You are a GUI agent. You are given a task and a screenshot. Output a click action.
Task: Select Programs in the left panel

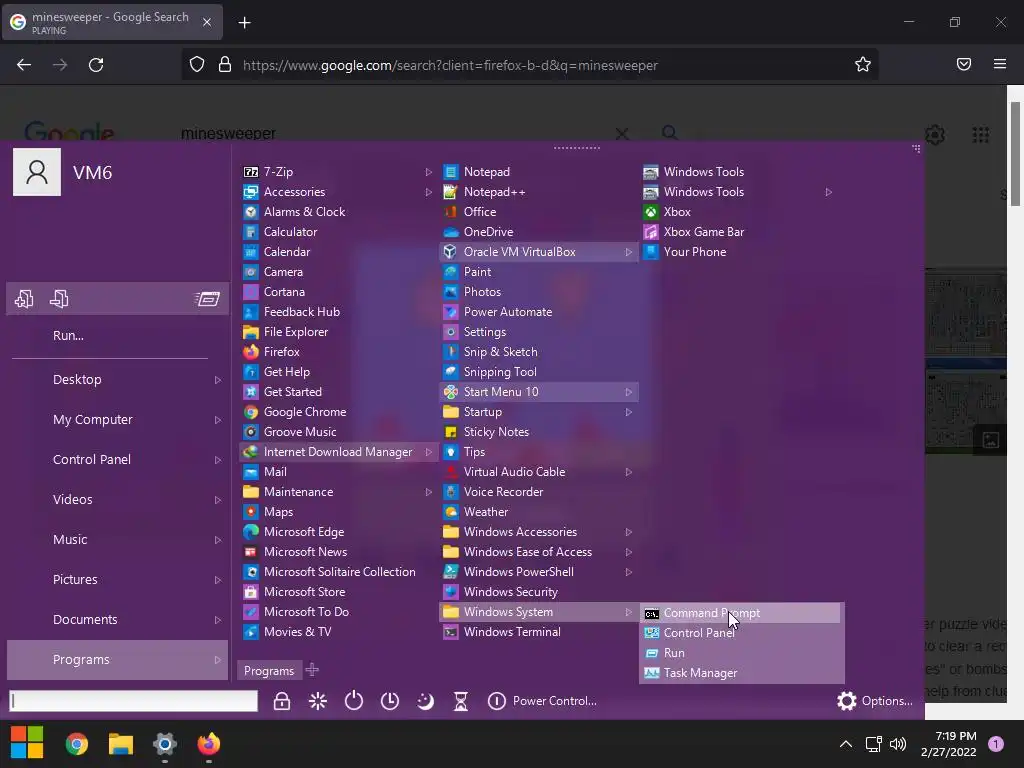click(x=118, y=660)
